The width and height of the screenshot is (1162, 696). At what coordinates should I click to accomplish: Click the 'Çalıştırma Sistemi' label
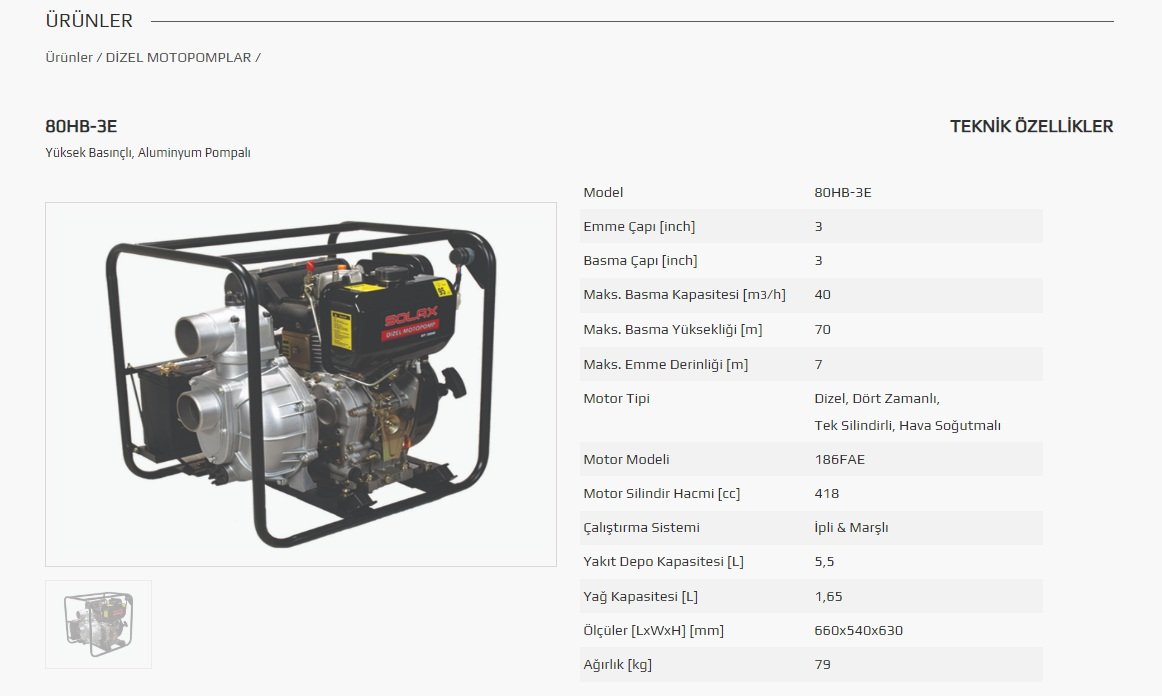(641, 527)
